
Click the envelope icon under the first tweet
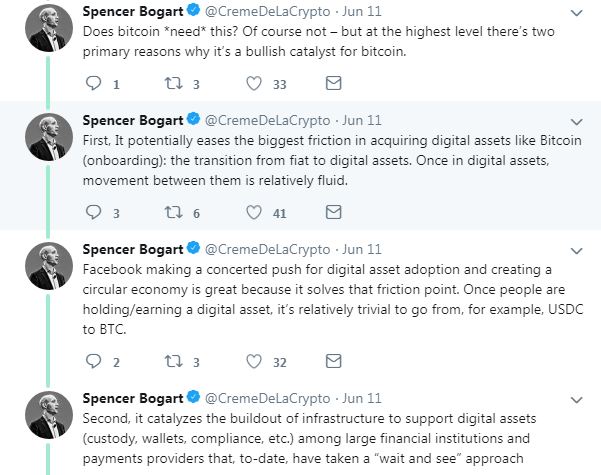pyautogui.click(x=334, y=84)
